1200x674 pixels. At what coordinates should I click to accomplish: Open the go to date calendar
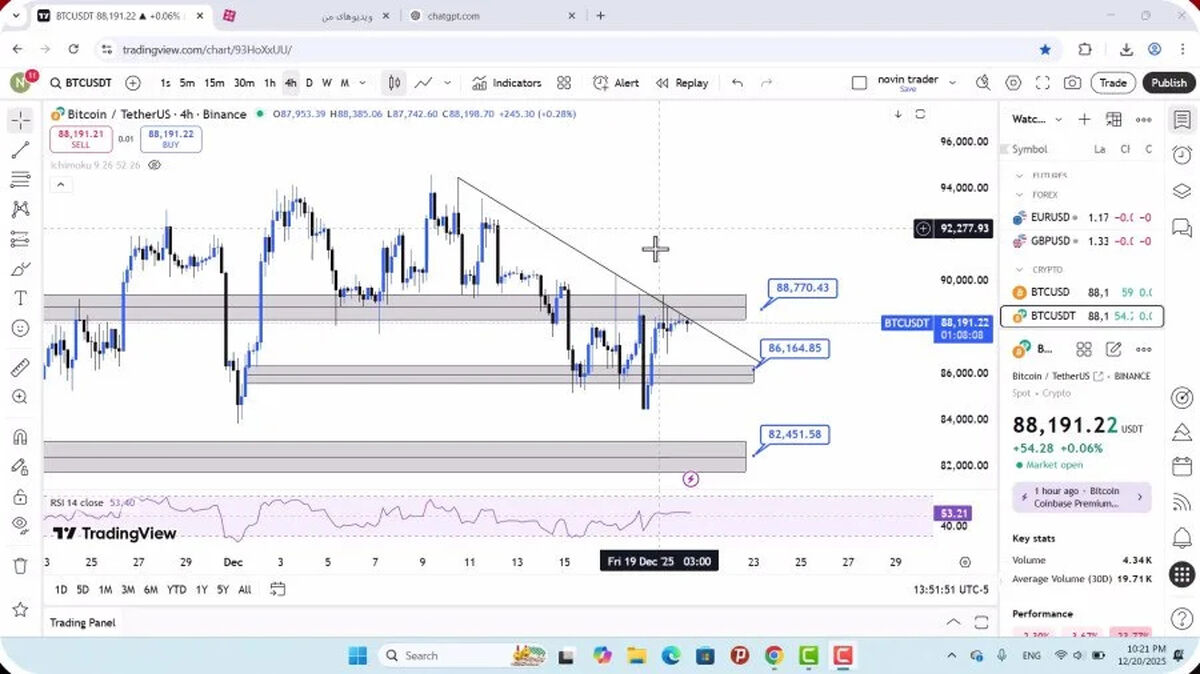tap(278, 589)
